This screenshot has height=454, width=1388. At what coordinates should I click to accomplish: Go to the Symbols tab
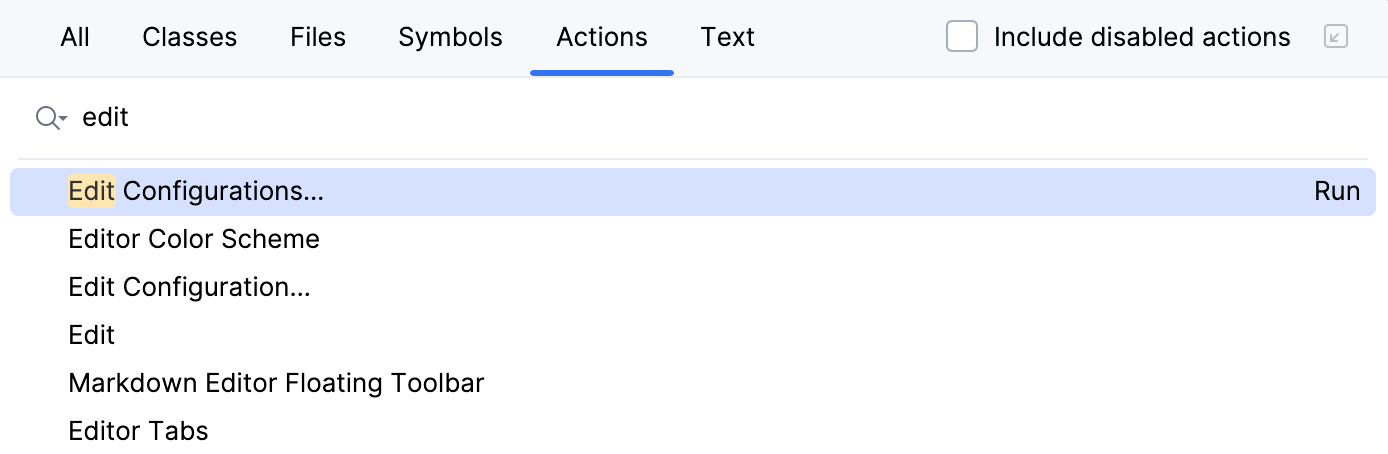(450, 38)
